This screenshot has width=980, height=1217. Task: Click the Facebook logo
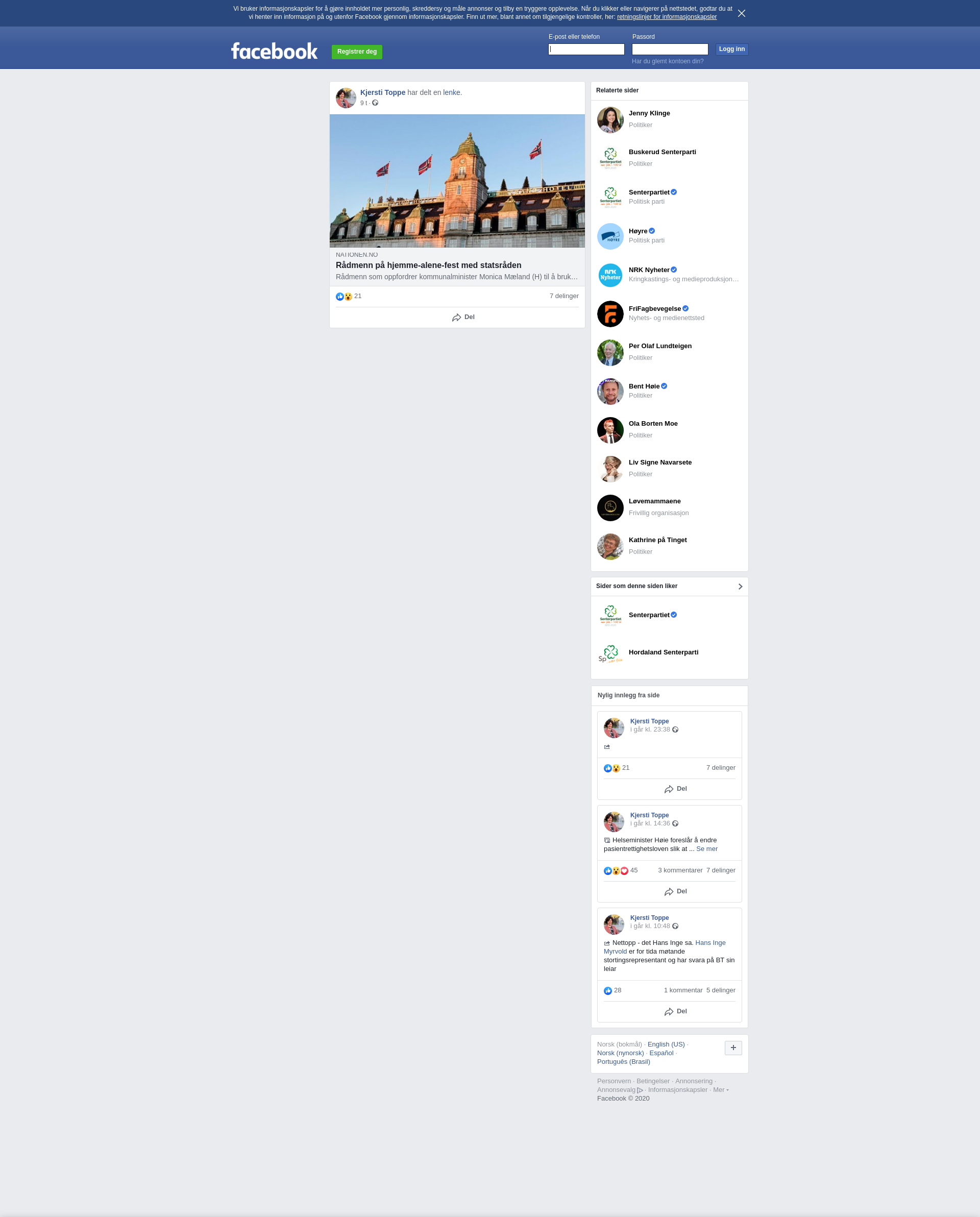(275, 52)
